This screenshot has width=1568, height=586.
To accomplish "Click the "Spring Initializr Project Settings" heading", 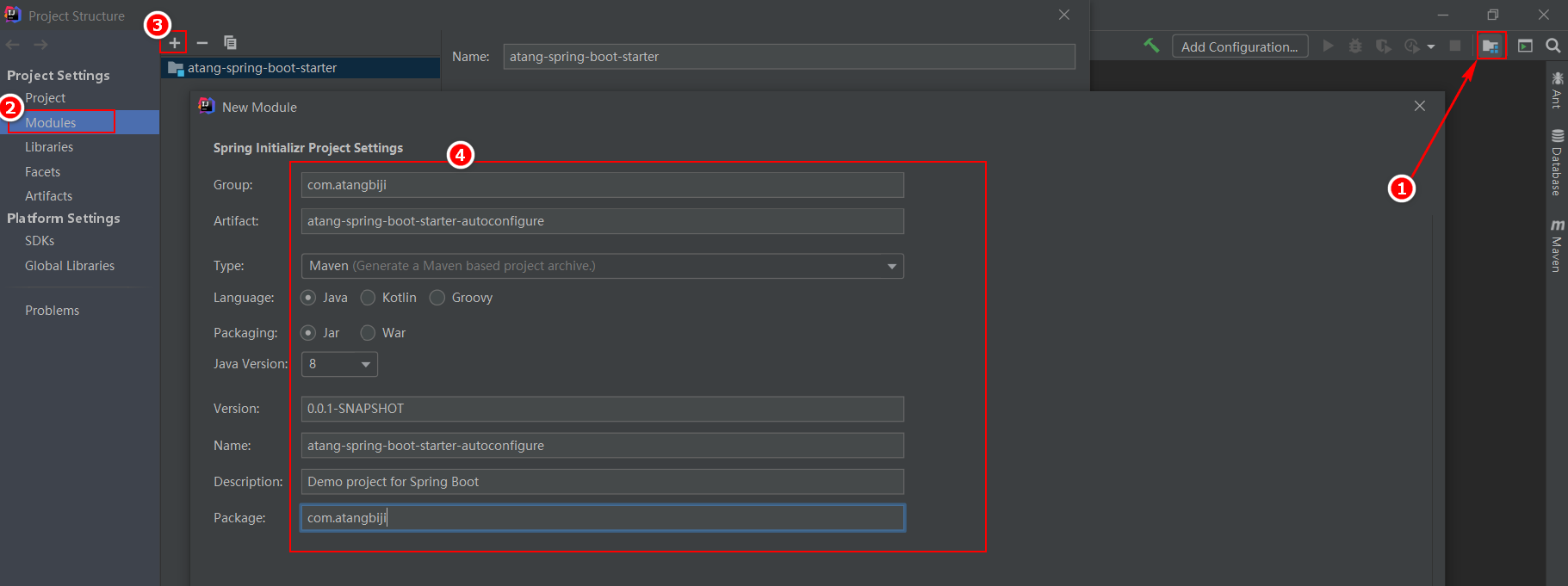I will pyautogui.click(x=308, y=148).
